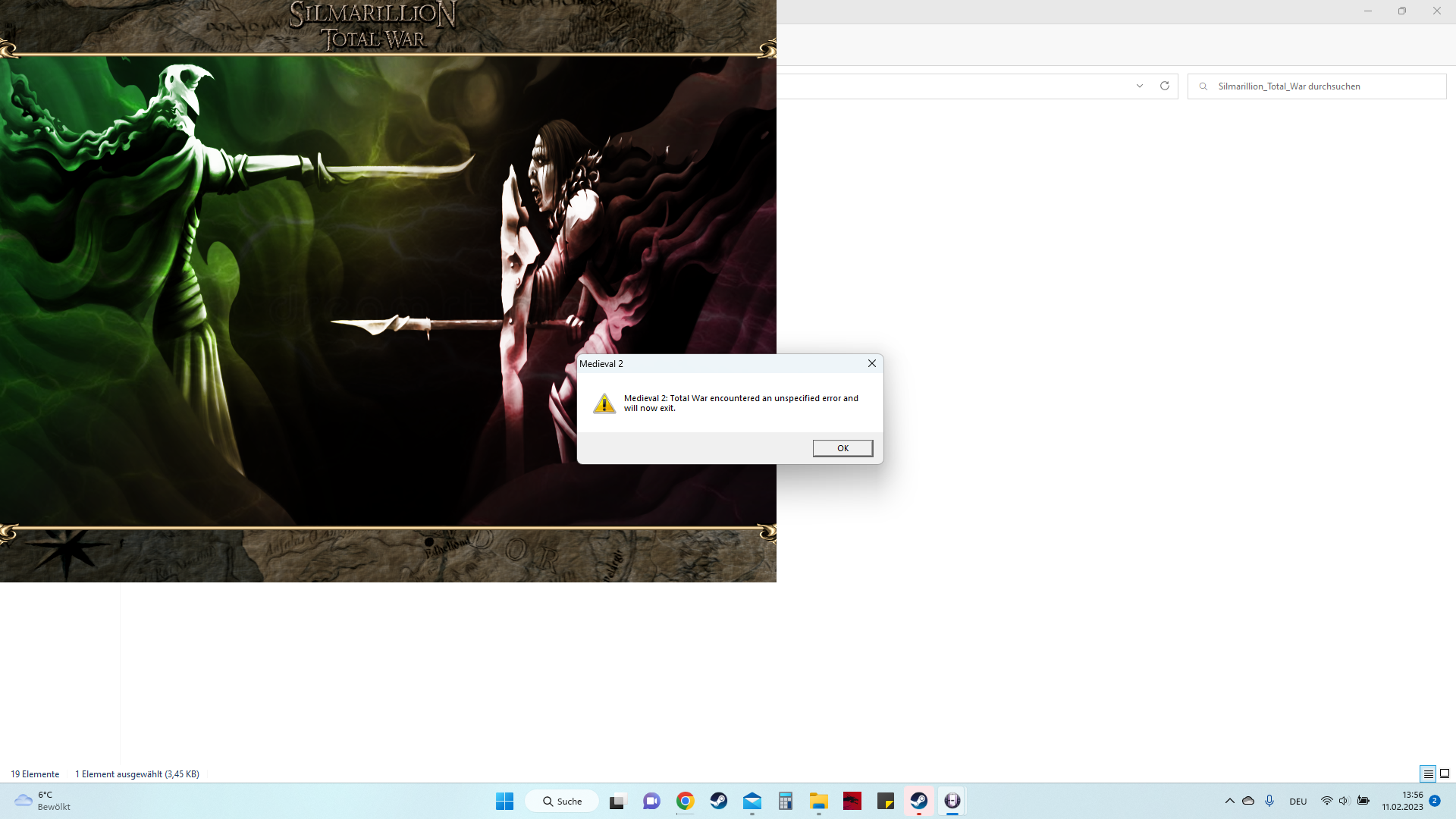Switch Explorer to details view

(x=1428, y=773)
